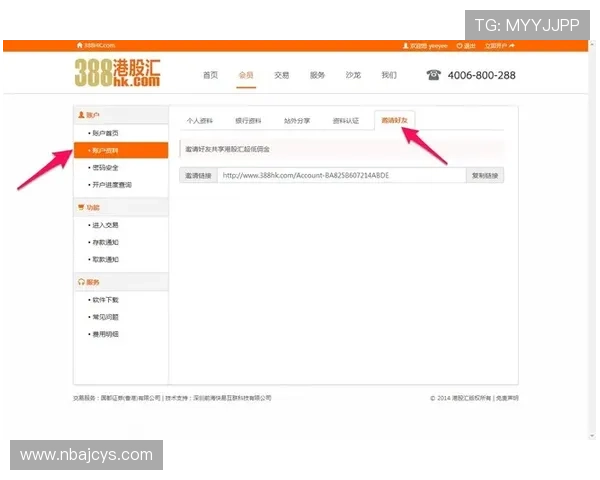Click the 账户 sidebar section header
The image size is (600, 480).
[x=121, y=115]
